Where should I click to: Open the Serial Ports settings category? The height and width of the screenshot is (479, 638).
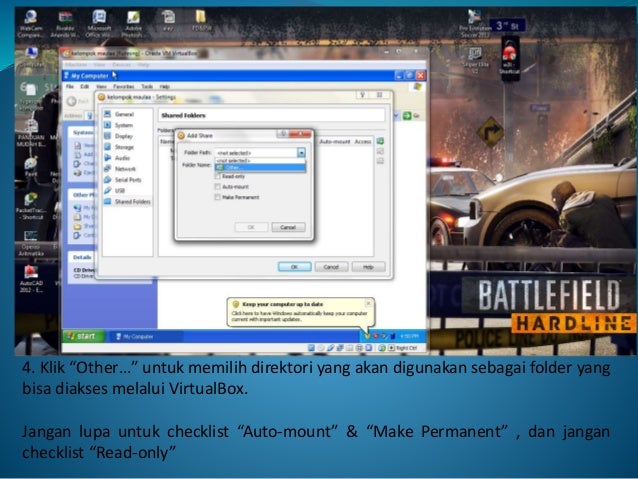(128, 180)
